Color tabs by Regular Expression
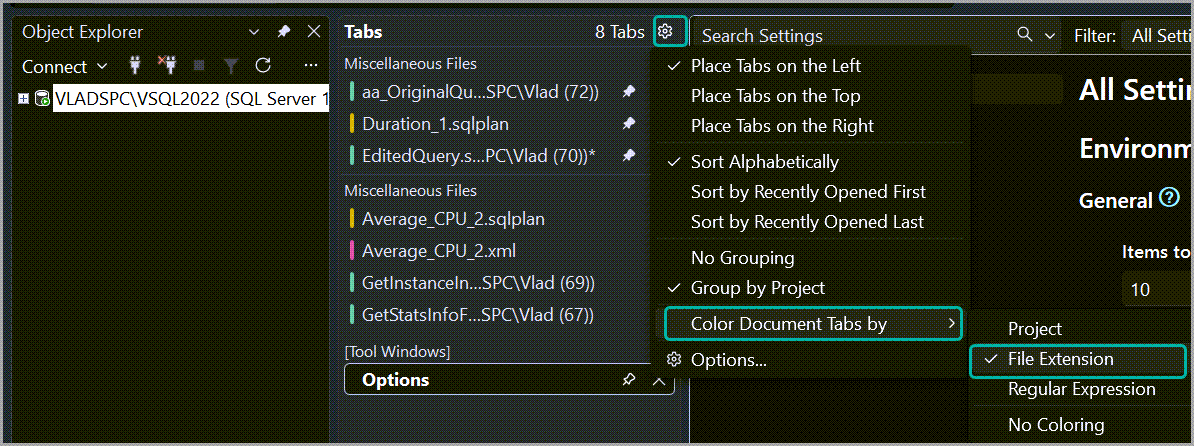 click(1080, 389)
